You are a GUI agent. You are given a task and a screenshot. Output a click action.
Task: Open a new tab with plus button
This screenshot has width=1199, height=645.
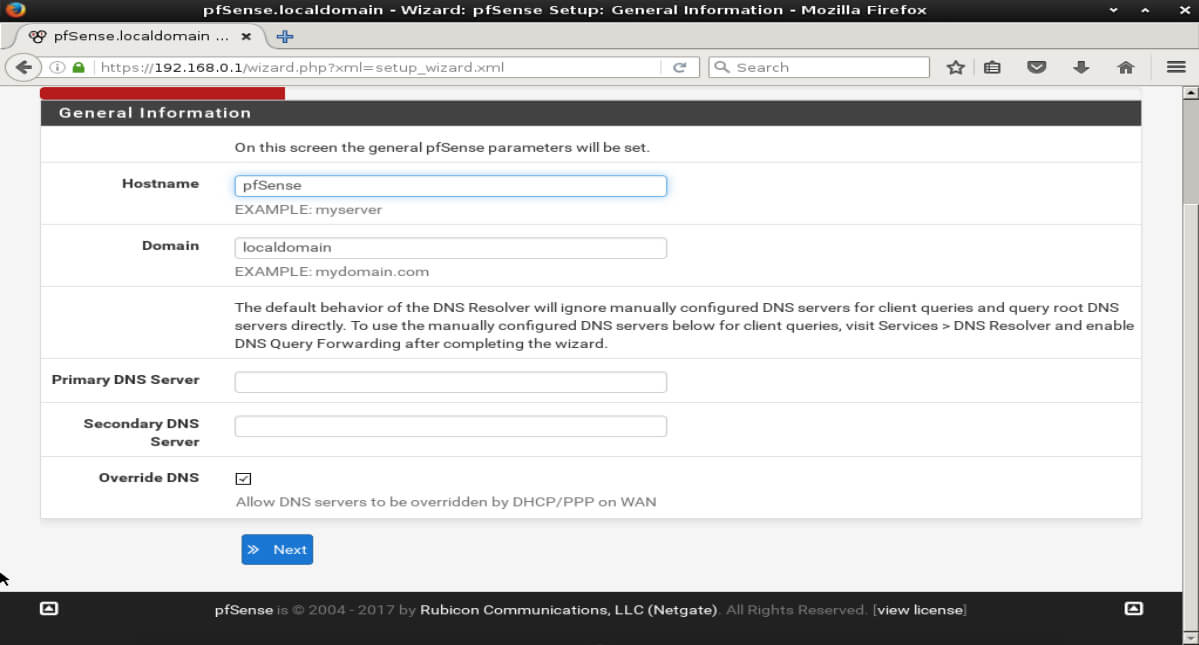coord(285,36)
